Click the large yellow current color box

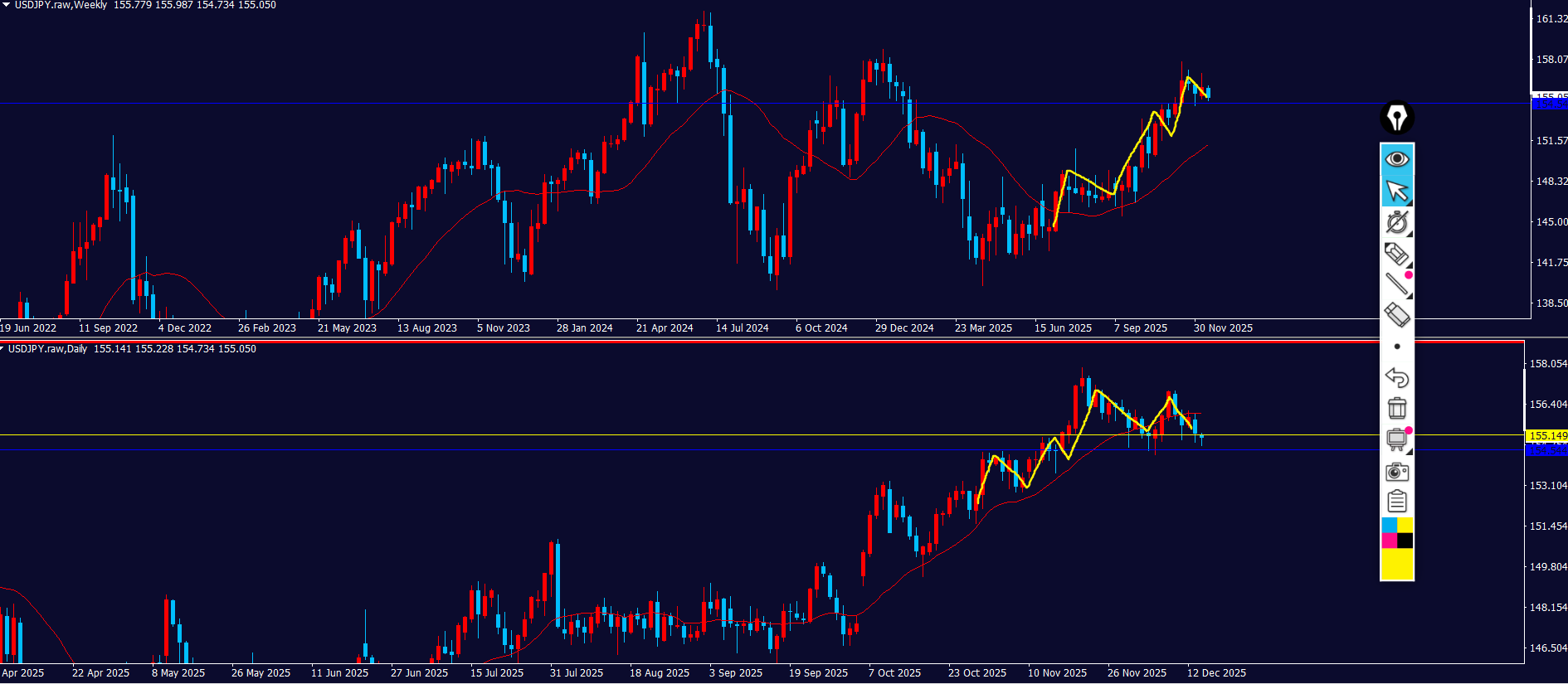pos(1397,564)
